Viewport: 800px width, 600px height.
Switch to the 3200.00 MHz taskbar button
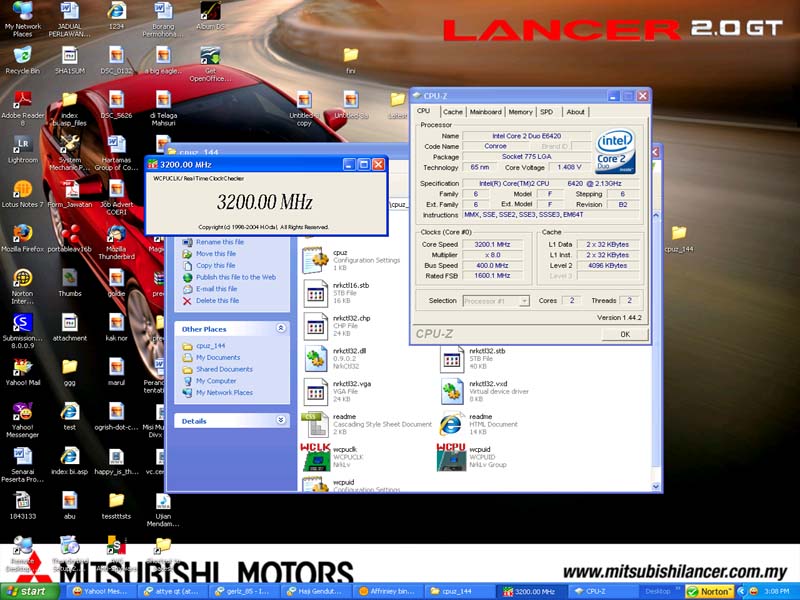[531, 591]
